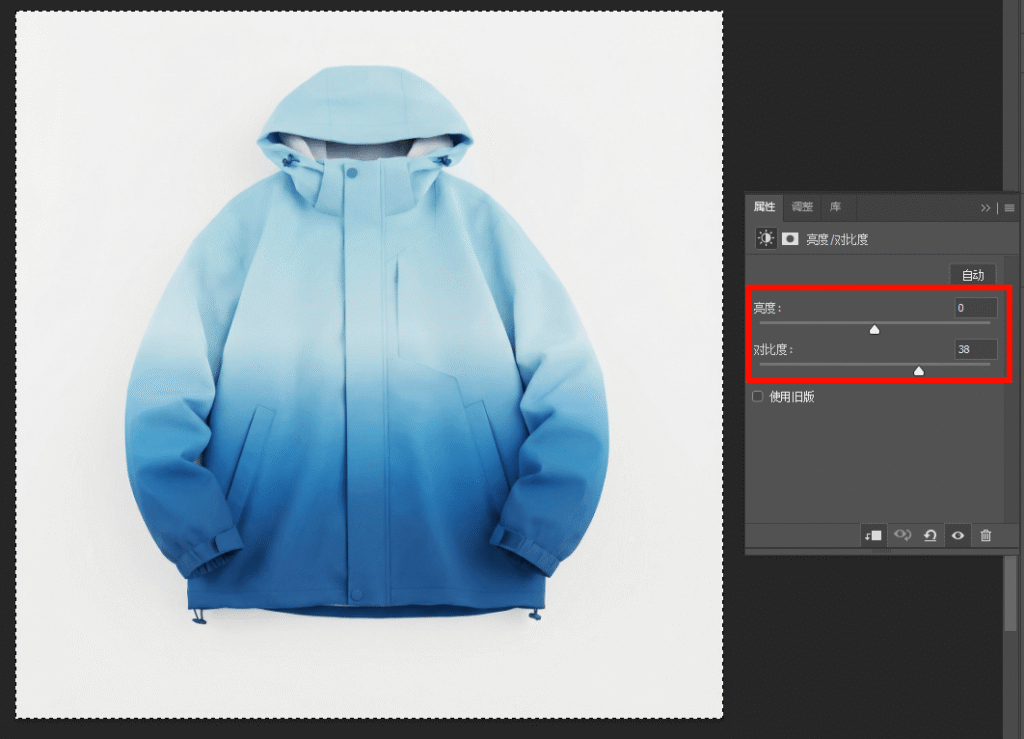Click the view previous state icon

click(x=902, y=536)
